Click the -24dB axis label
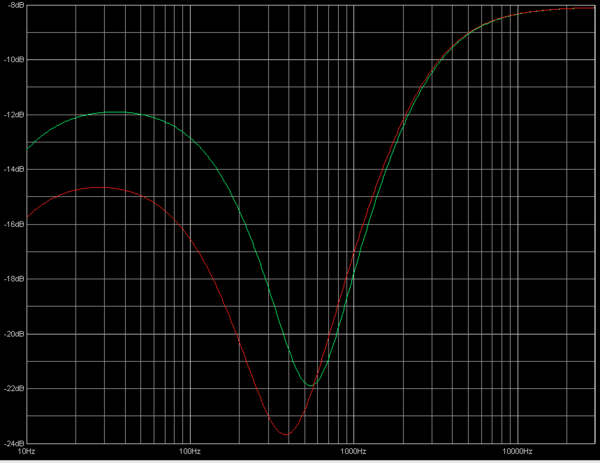Viewport: 600px width, 463px height. [x=14, y=443]
